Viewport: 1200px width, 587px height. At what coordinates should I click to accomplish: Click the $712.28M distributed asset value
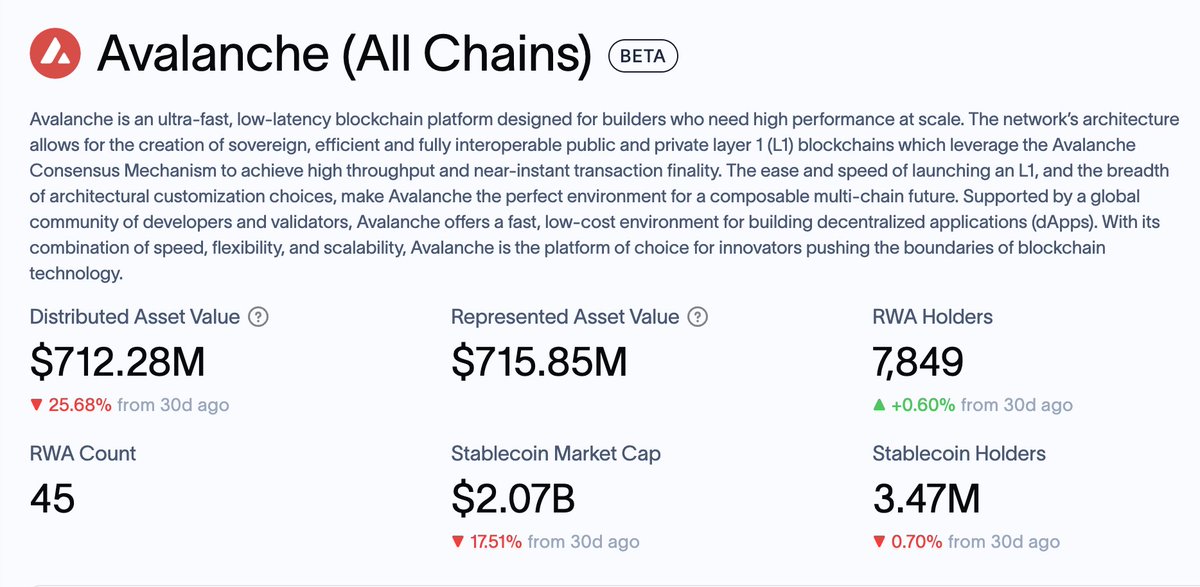coord(117,360)
